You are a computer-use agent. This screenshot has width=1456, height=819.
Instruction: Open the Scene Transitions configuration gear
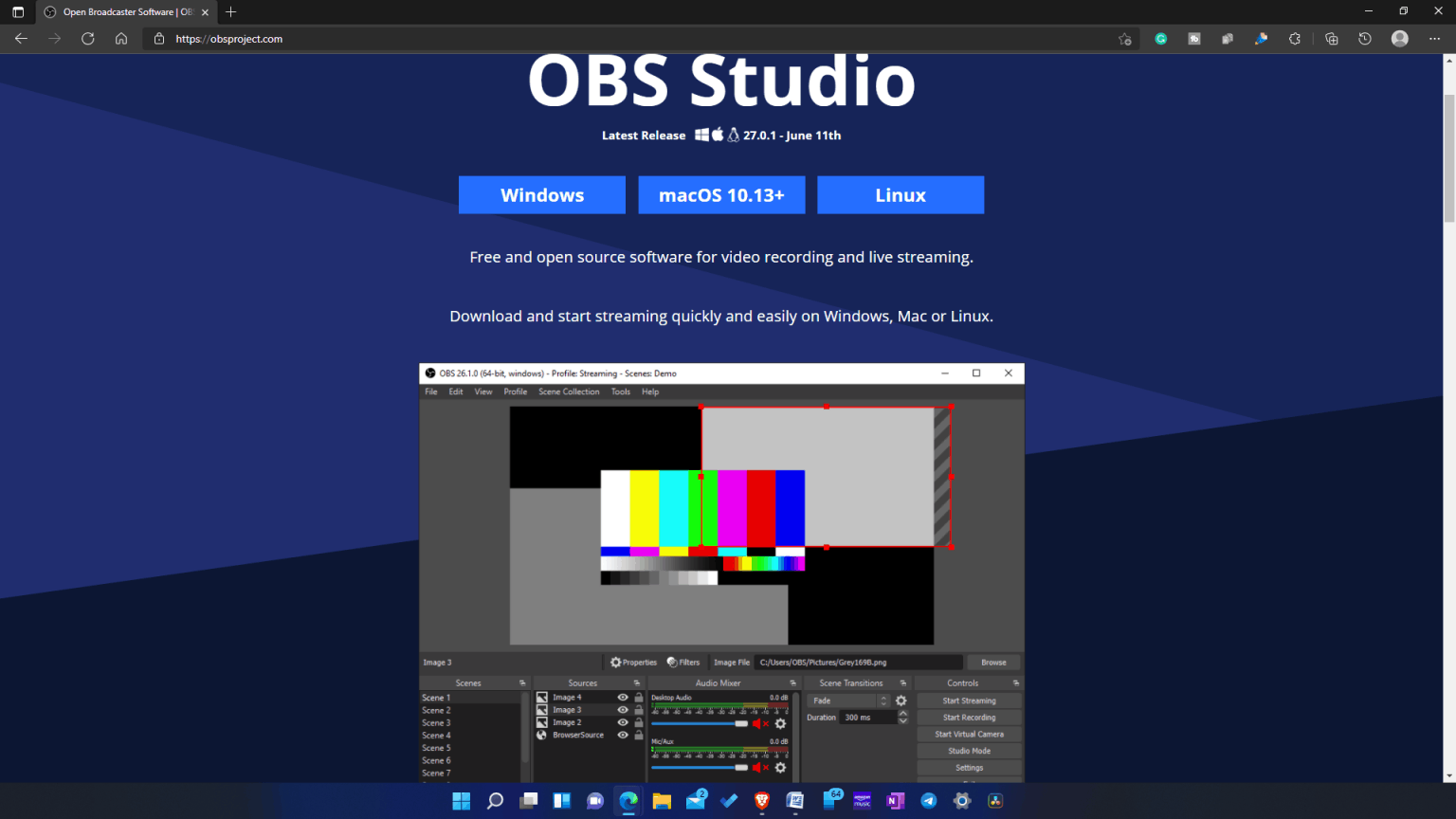901,701
